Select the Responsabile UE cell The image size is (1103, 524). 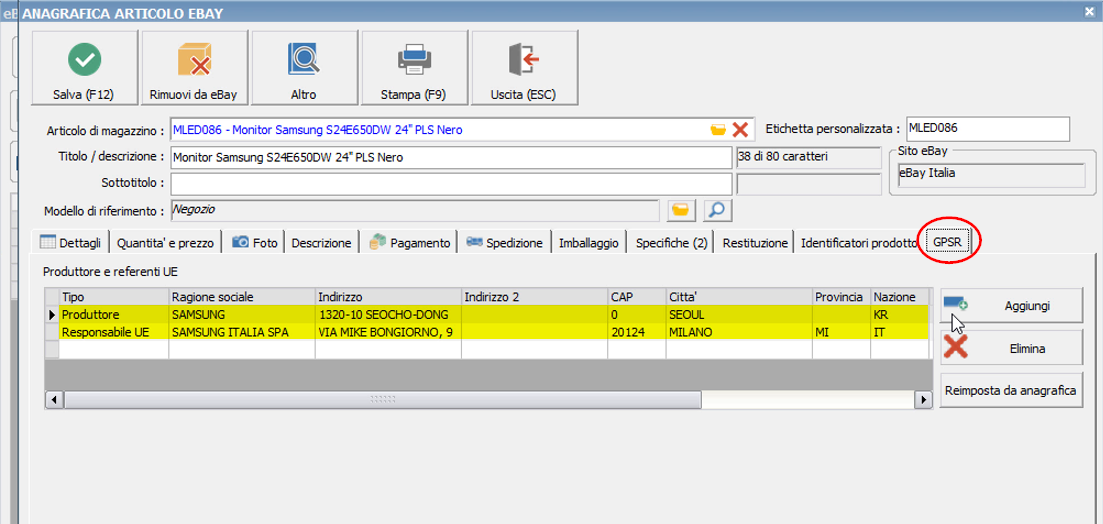pyautogui.click(x=114, y=332)
